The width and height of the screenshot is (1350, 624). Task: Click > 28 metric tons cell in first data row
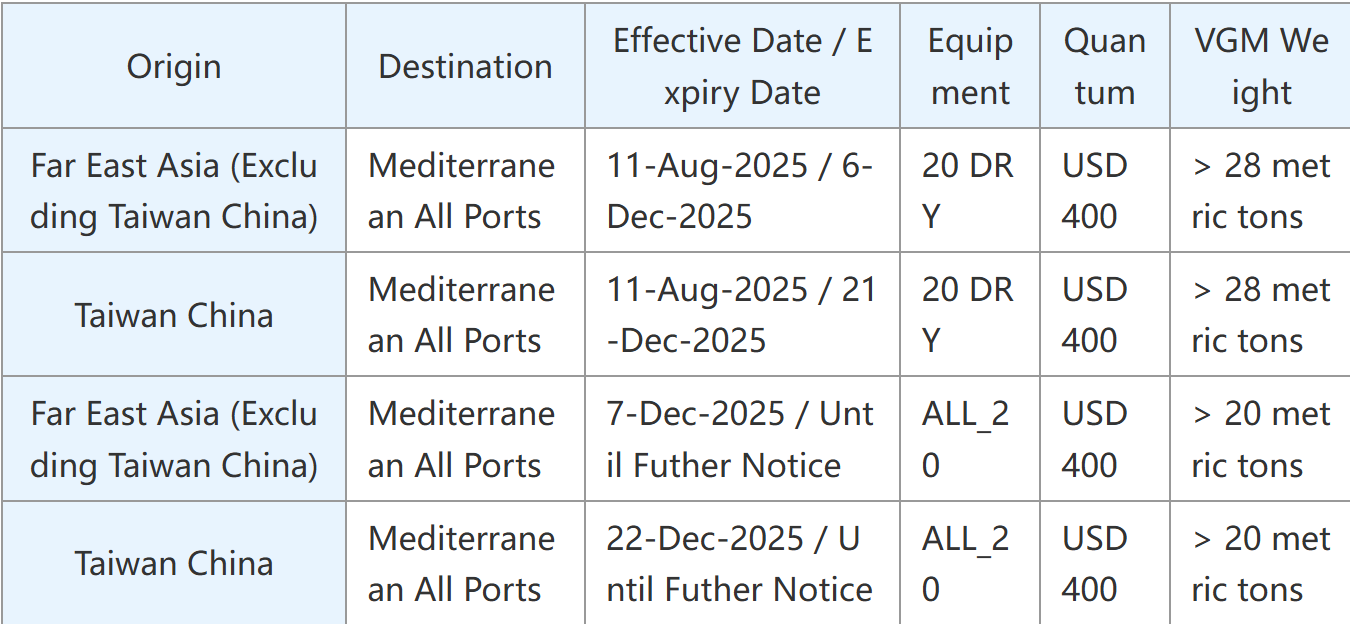(x=1260, y=191)
